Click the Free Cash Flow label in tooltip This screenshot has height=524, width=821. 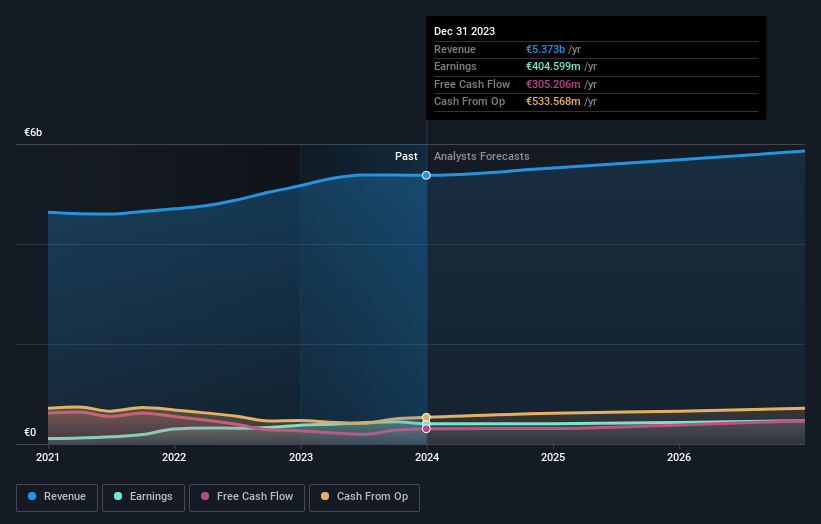pos(472,84)
